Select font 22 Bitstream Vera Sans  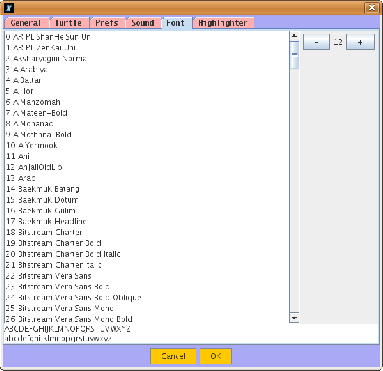(147, 276)
